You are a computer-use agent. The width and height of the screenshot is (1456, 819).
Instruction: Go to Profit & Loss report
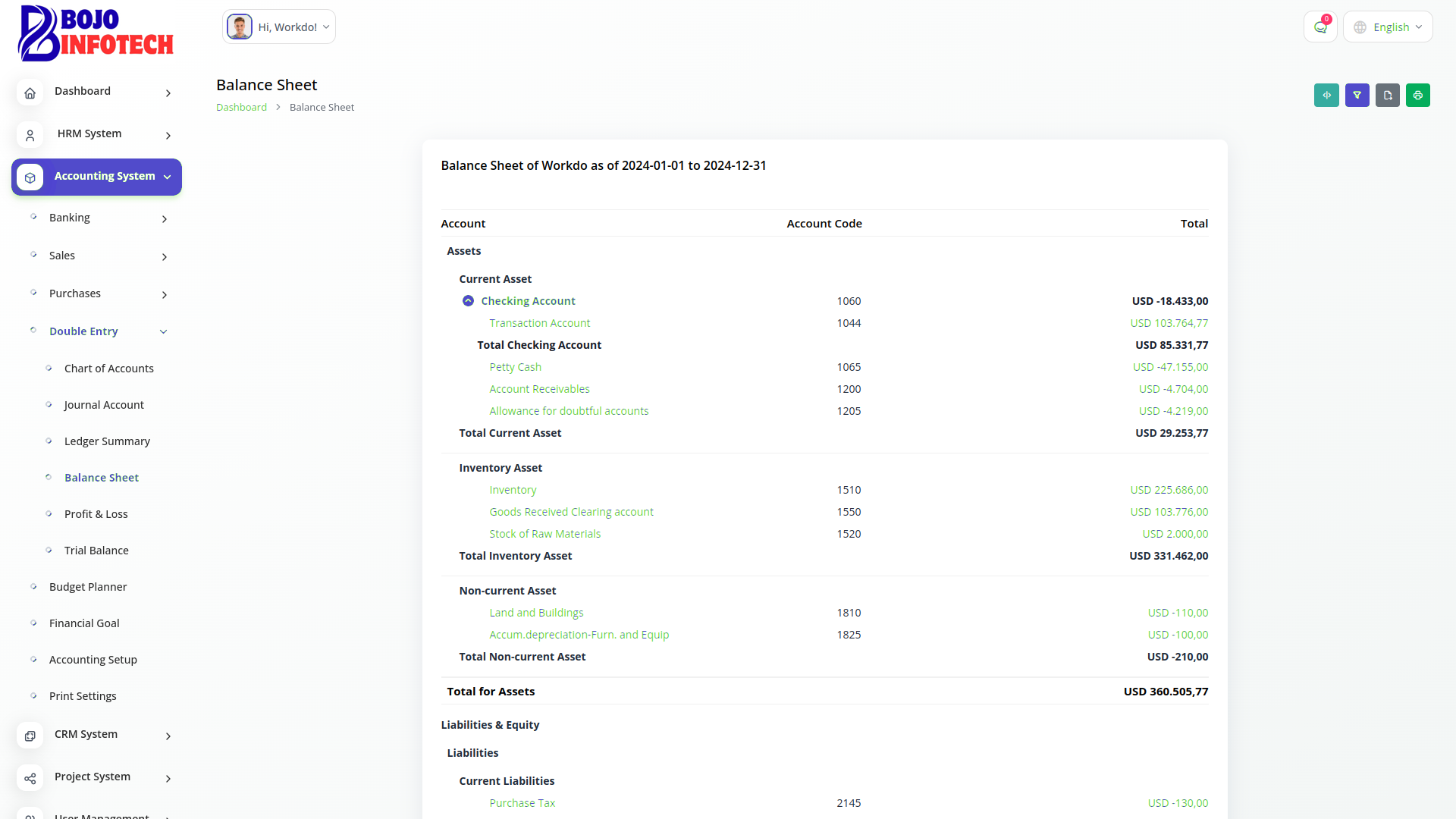[x=96, y=514]
